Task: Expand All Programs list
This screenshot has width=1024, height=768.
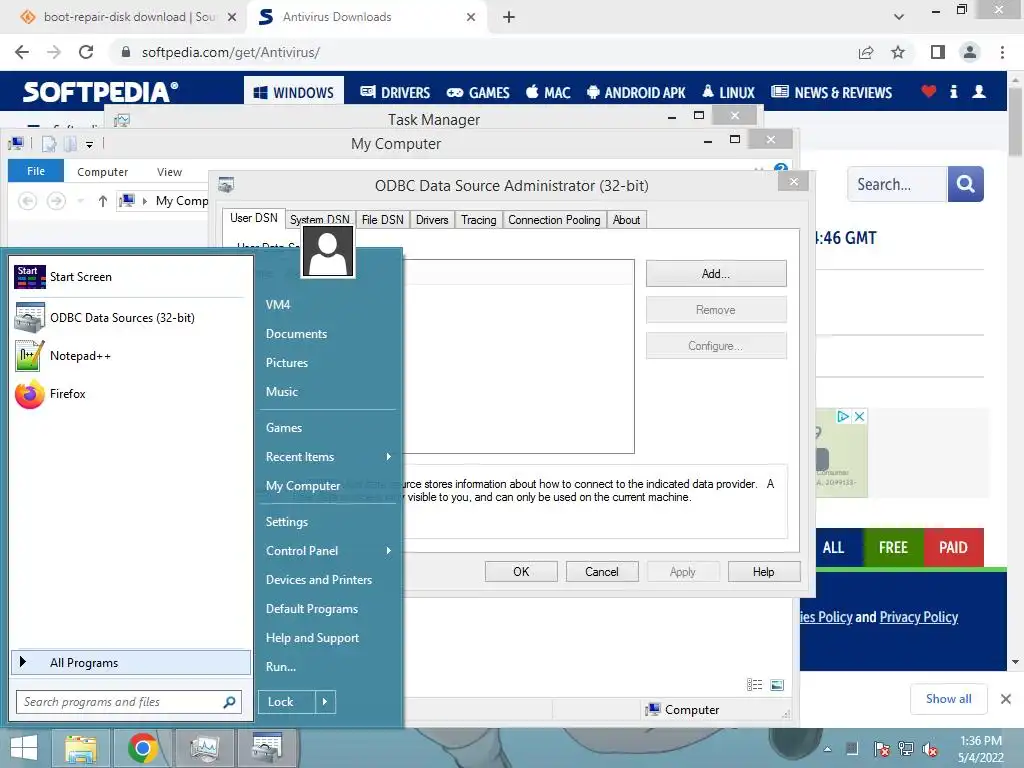Action: coord(131,662)
